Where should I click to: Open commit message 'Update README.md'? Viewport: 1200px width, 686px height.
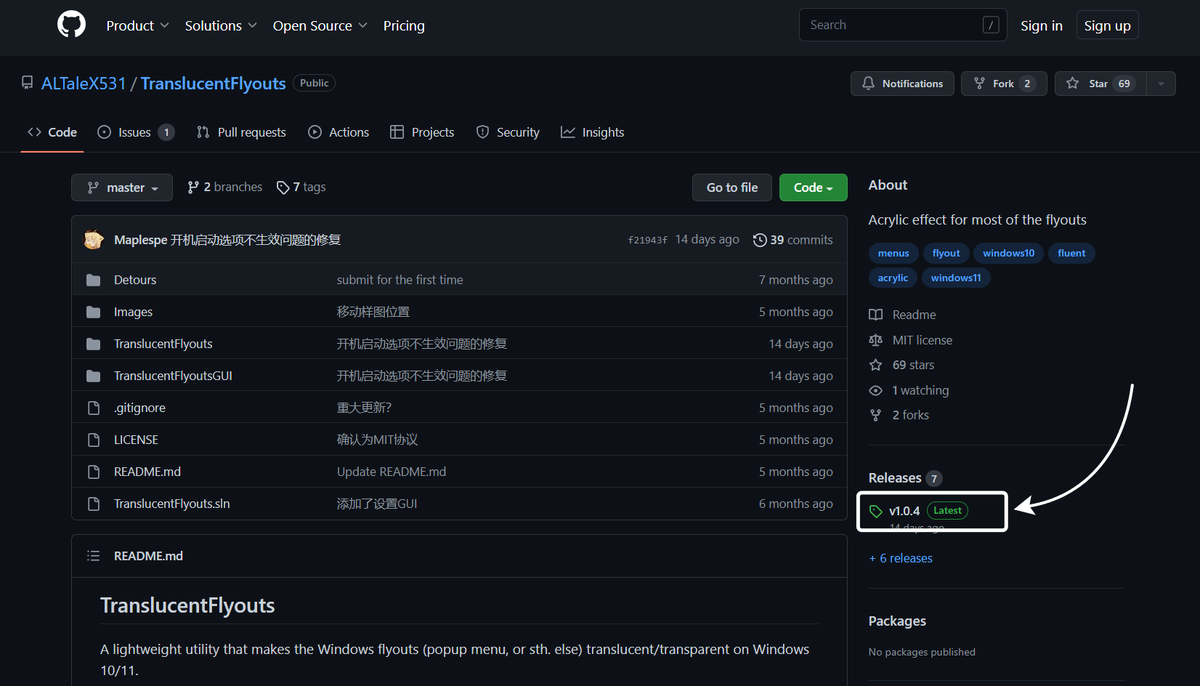click(x=391, y=472)
